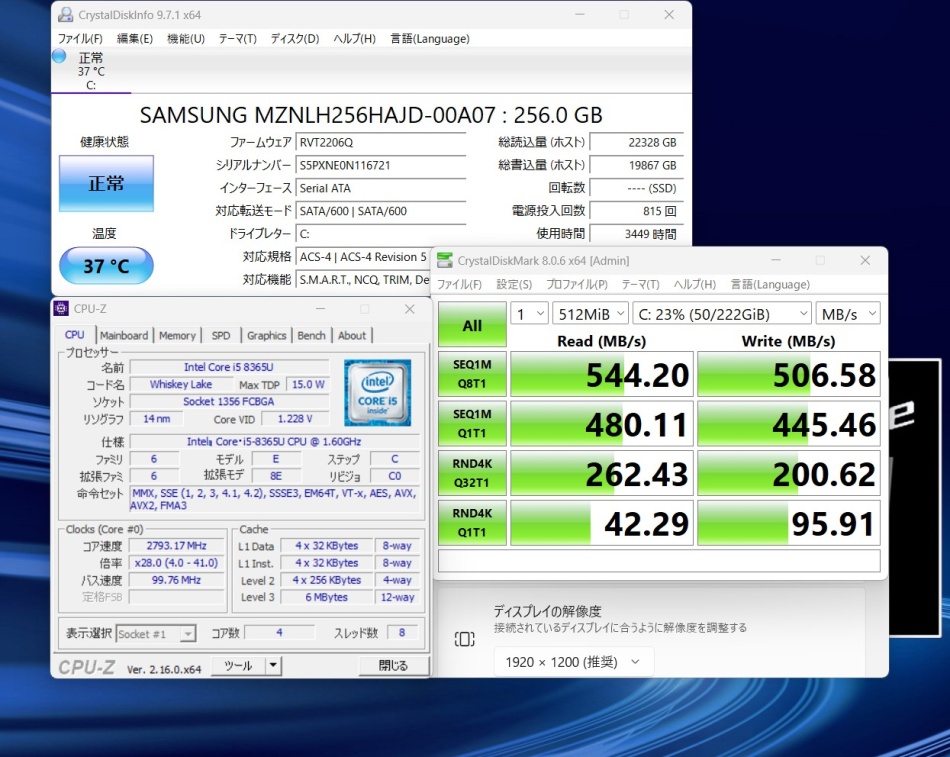Viewport: 950px width, 757px height.
Task: Click the 19867 GB total writes value
Action: [636, 165]
